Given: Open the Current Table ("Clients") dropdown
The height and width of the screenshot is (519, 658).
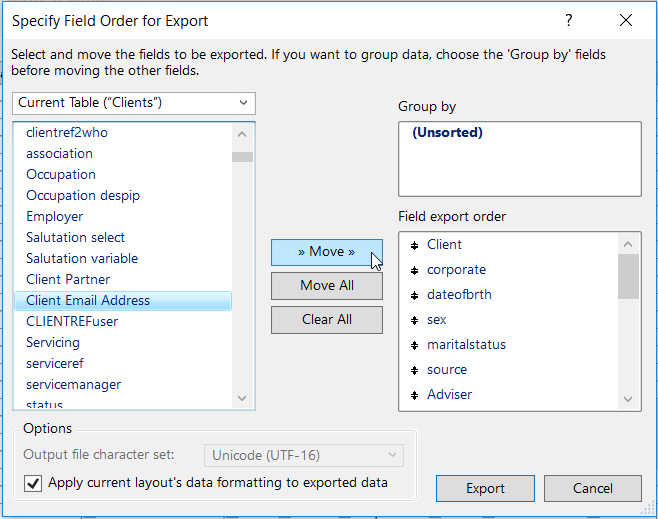Looking at the screenshot, I should click(134, 103).
